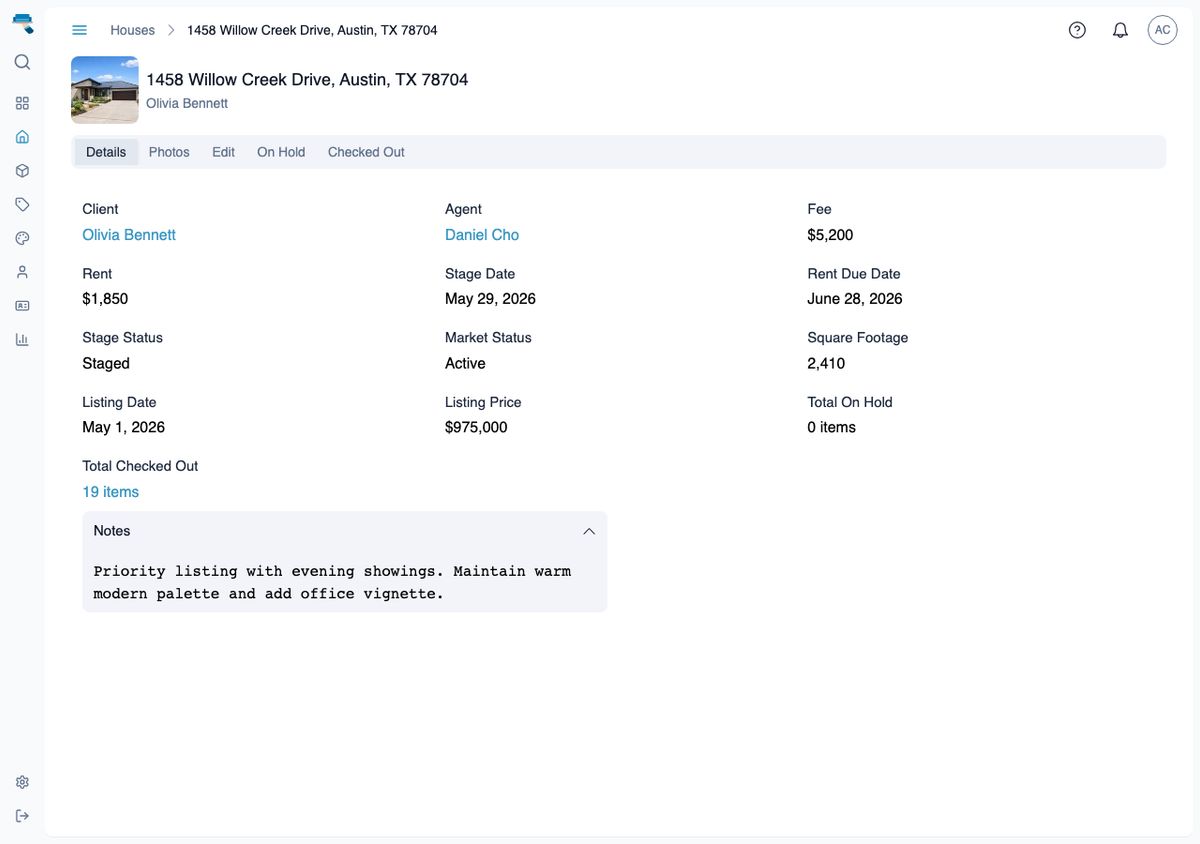Select the Details tab

106,152
